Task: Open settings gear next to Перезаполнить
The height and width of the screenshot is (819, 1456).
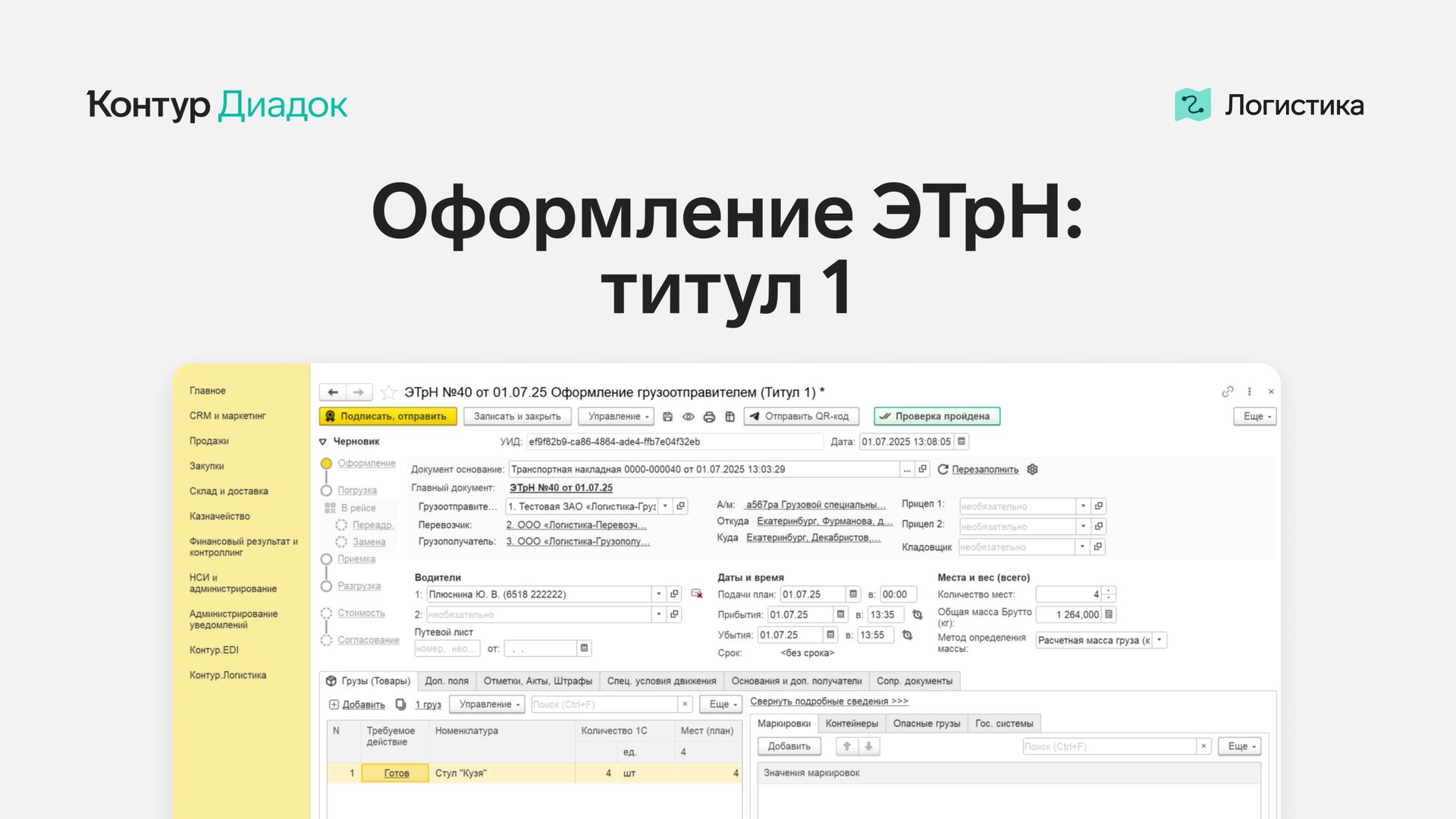Action: tap(1032, 469)
